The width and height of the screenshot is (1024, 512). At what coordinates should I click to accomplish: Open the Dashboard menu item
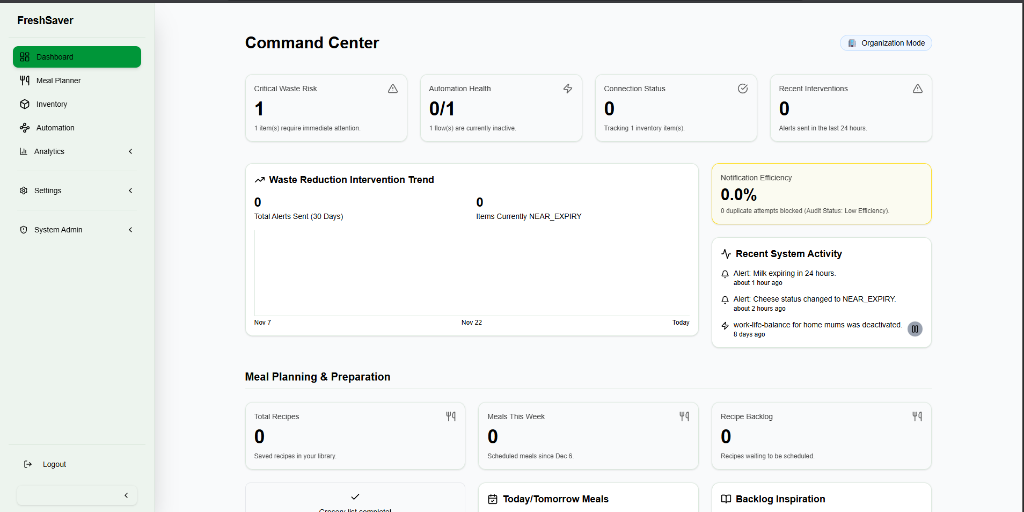[x=77, y=57]
